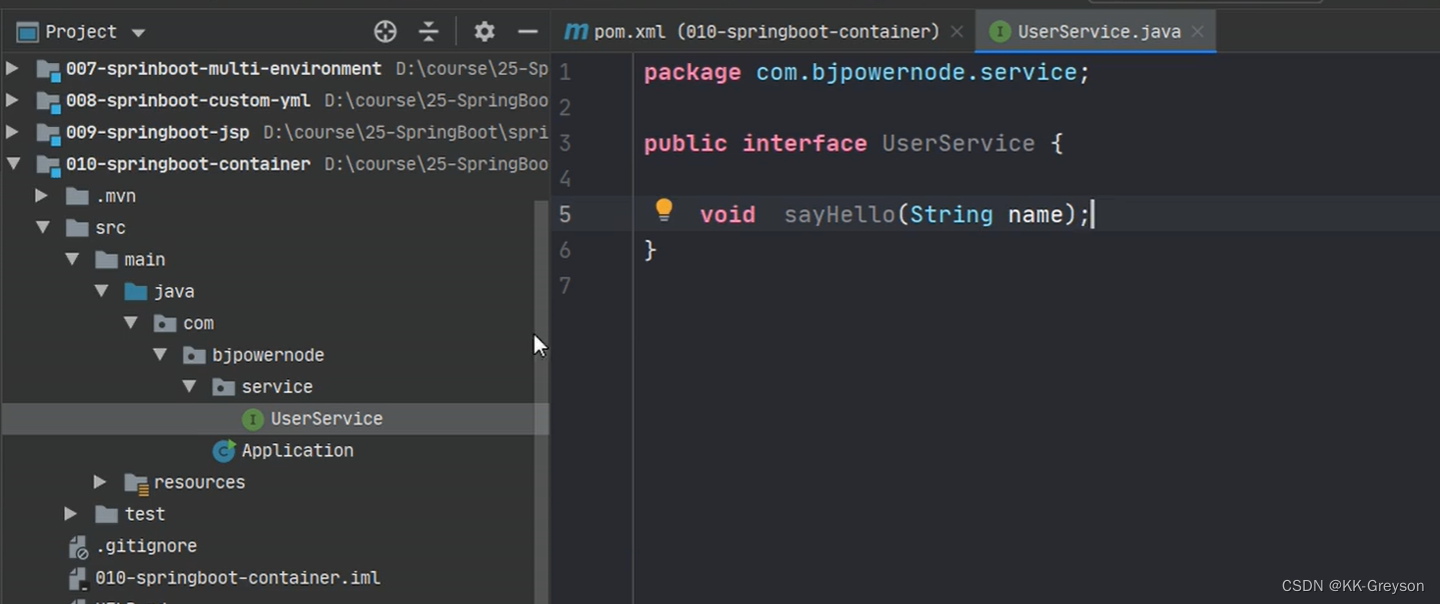Click the interface icon on UserService.java tab
This screenshot has height=604, width=1440.
tap(998, 32)
